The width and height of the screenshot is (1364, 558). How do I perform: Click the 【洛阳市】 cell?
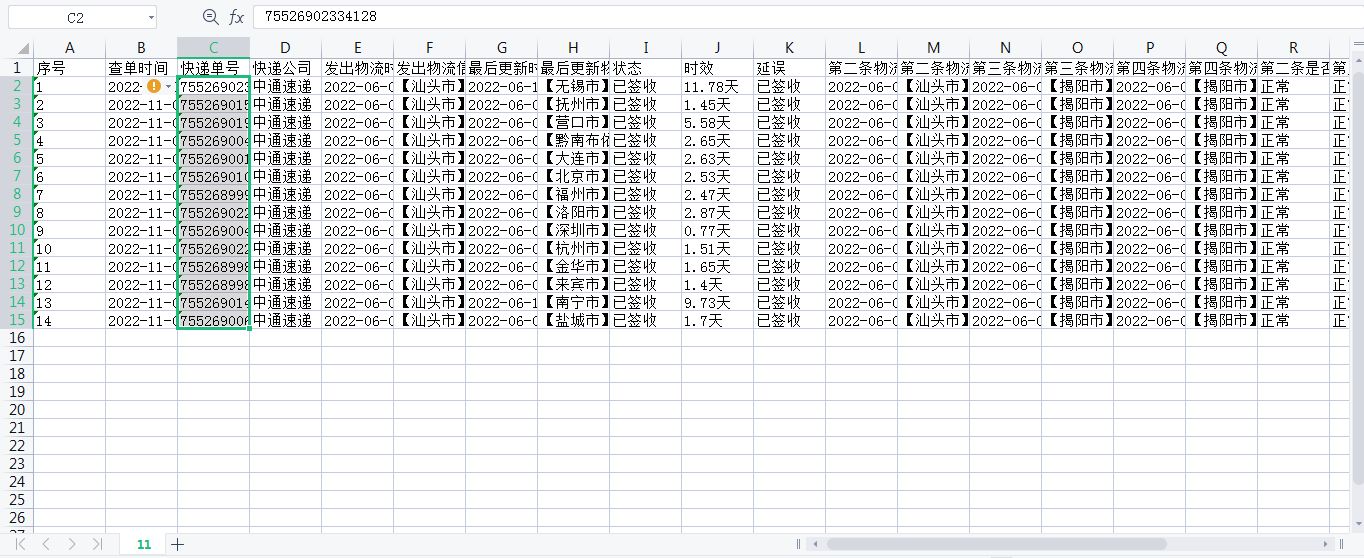(x=573, y=212)
